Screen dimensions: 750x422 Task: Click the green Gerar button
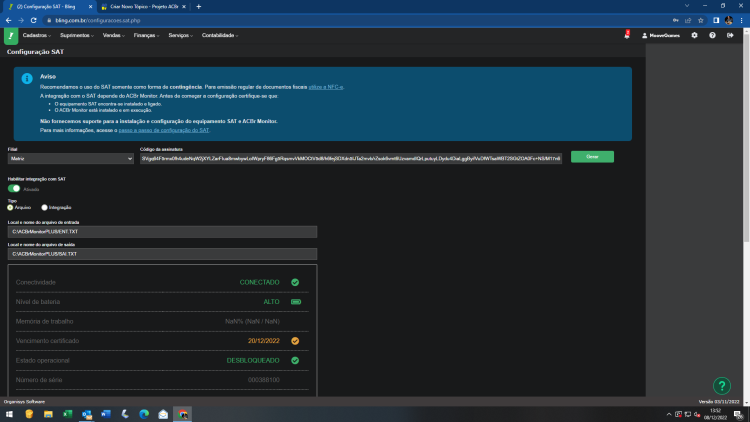tap(592, 157)
